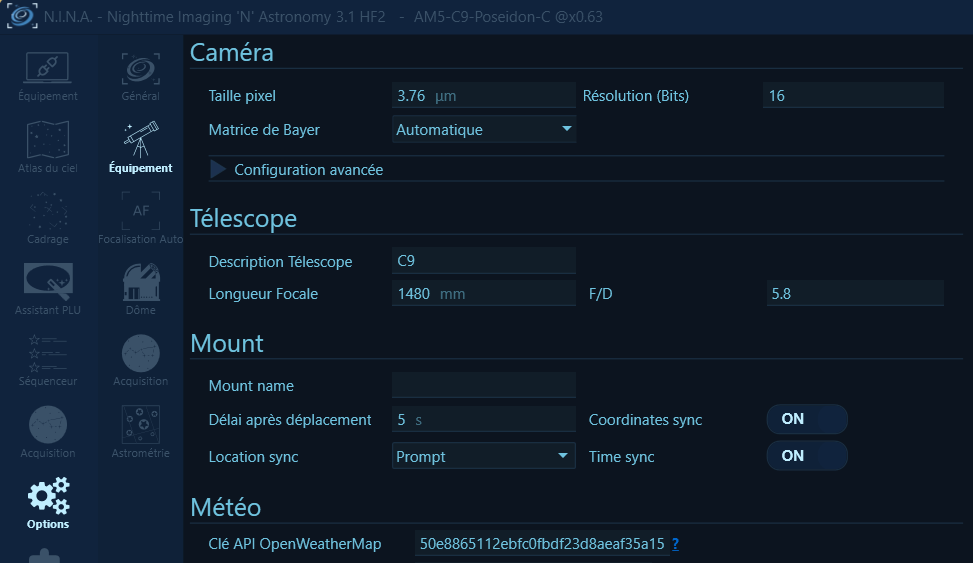Open the Dôme options tab
The height and width of the screenshot is (563, 973).
[x=140, y=288]
